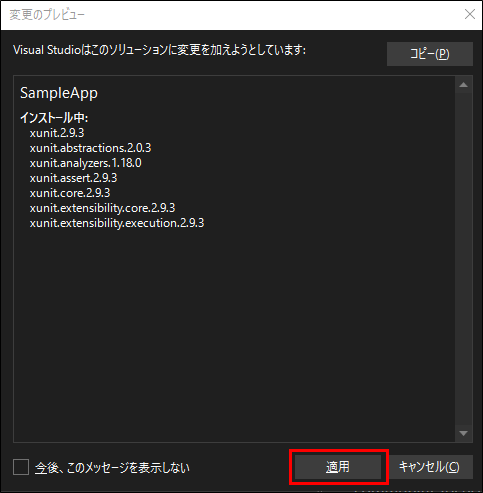Viewport: 483px width, 493px height.
Task: Click the scrollbar up arrow
Action: pyautogui.click(x=463, y=85)
